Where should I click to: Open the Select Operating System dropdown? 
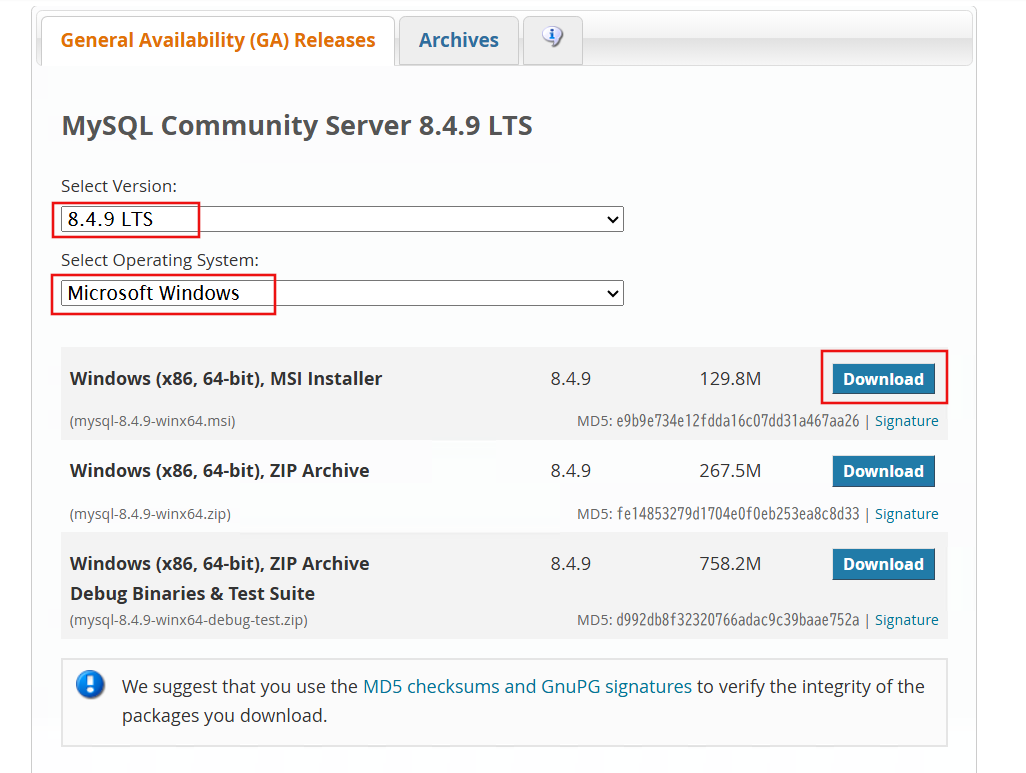pos(342,293)
